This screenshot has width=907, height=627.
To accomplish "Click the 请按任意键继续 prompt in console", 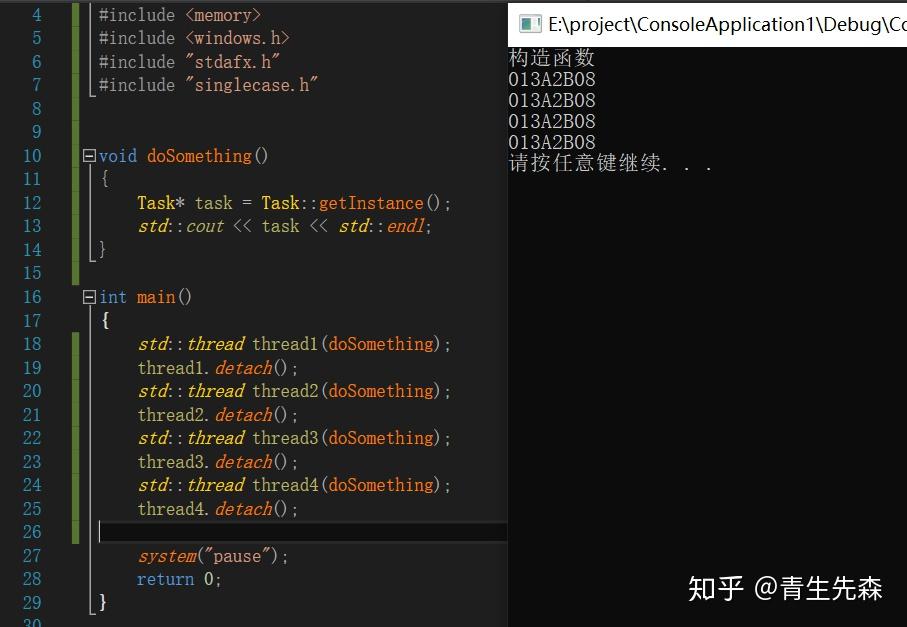I will [570, 162].
